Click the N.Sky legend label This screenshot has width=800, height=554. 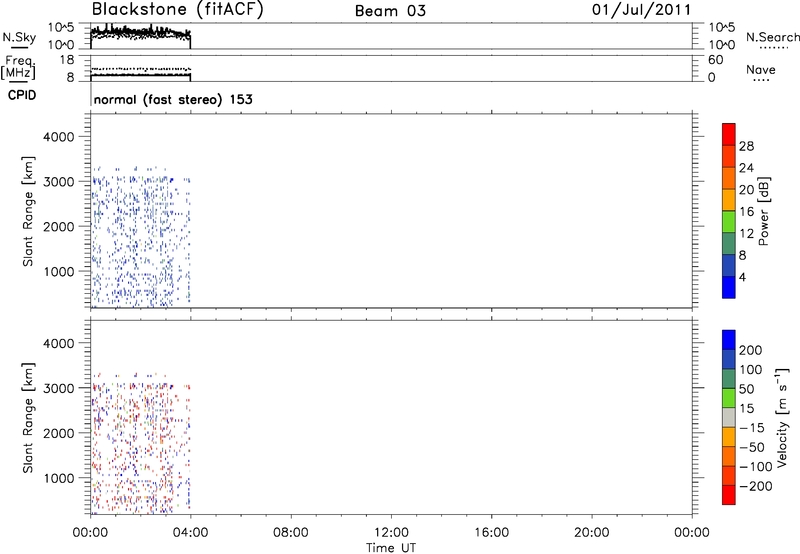pyautogui.click(x=19, y=37)
